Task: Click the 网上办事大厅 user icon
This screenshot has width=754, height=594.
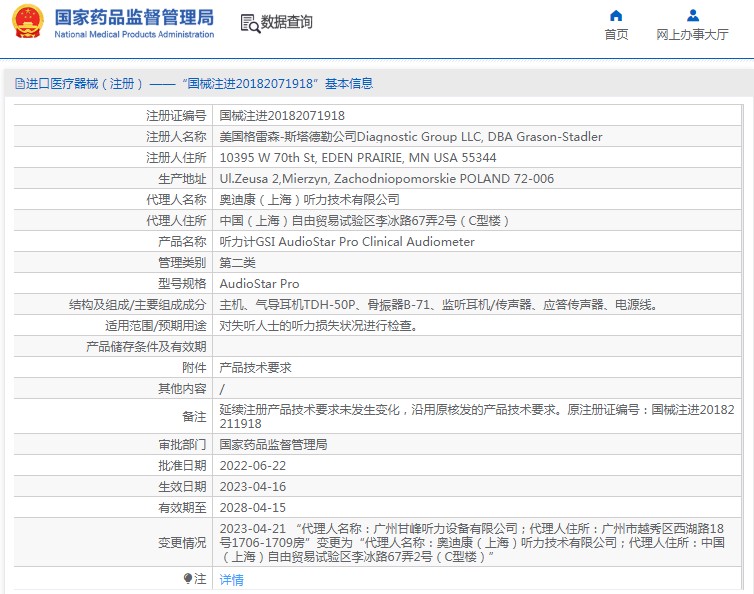Action: pos(693,15)
